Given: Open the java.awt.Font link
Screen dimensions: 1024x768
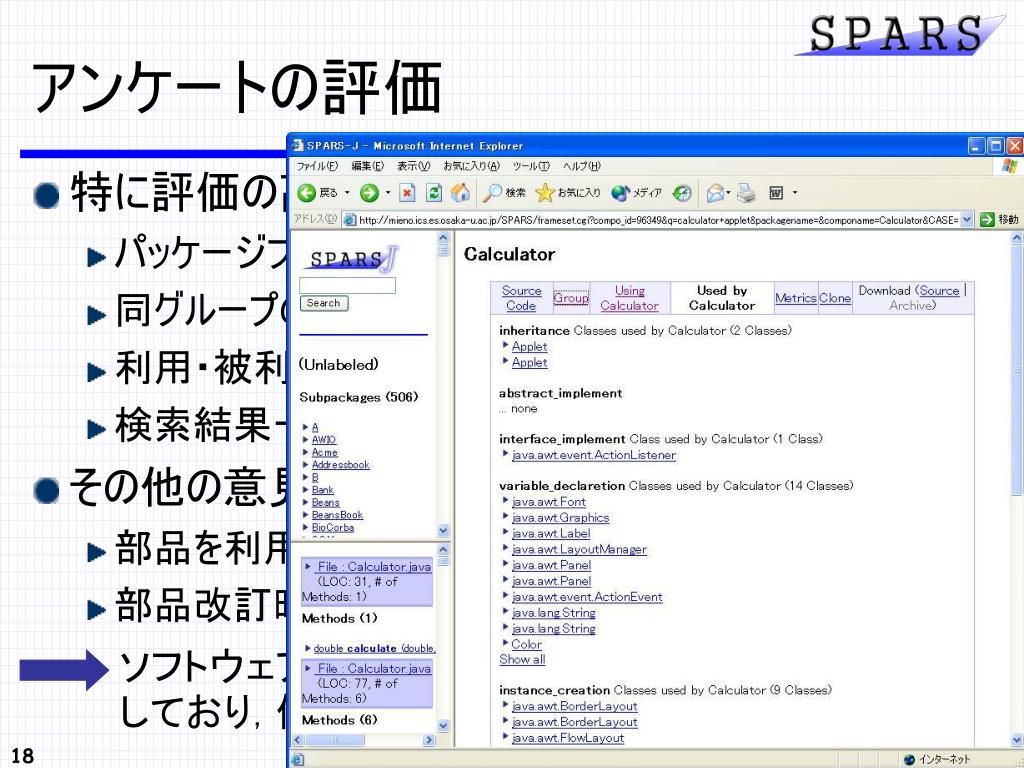Looking at the screenshot, I should [549, 502].
